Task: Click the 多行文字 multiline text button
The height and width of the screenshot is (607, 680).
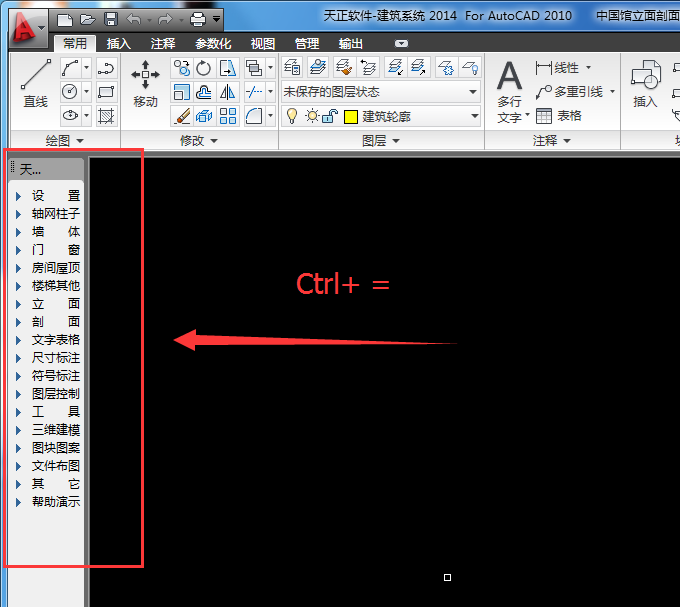Action: [x=512, y=92]
